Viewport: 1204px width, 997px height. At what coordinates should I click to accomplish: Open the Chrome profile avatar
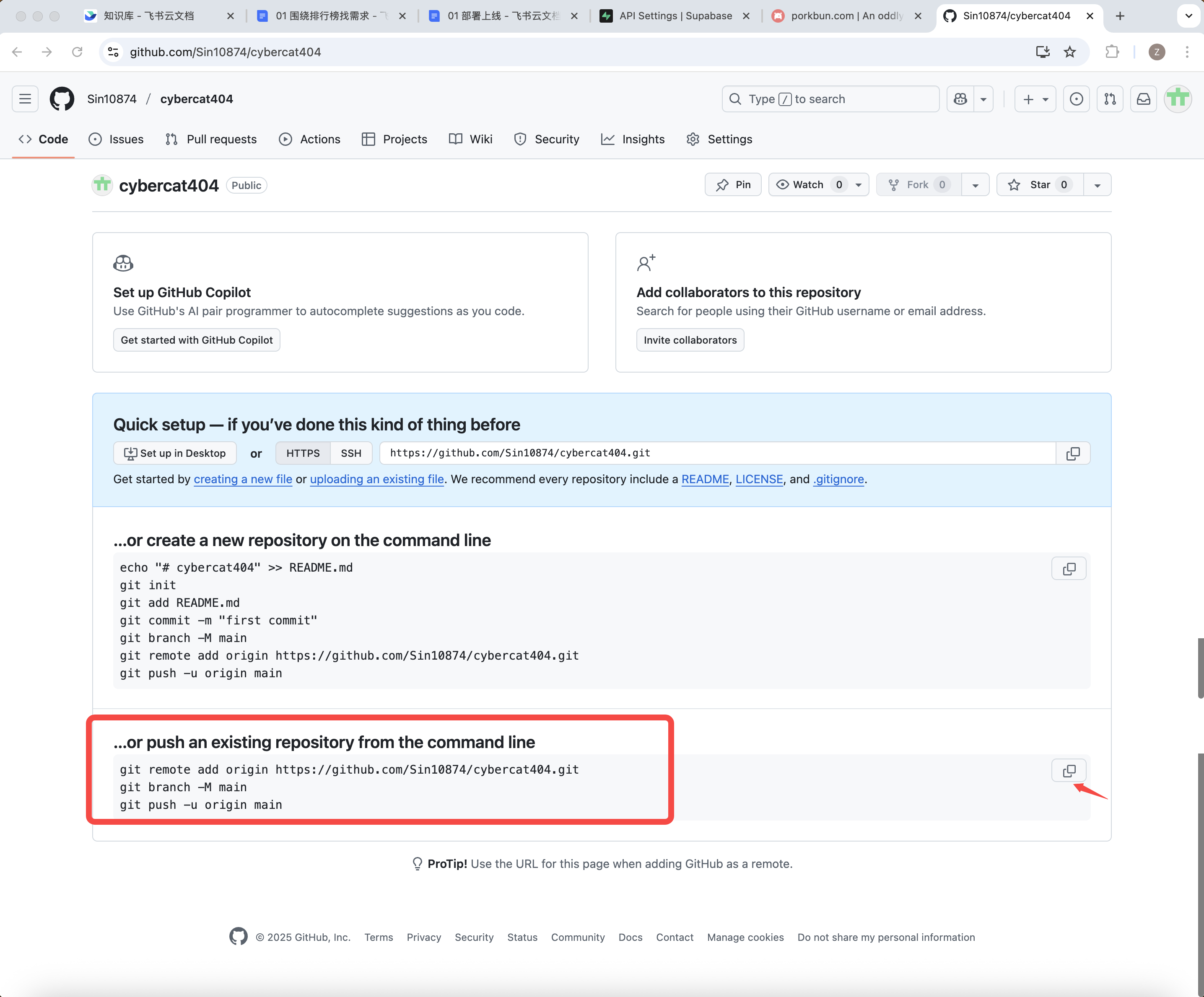(1157, 52)
